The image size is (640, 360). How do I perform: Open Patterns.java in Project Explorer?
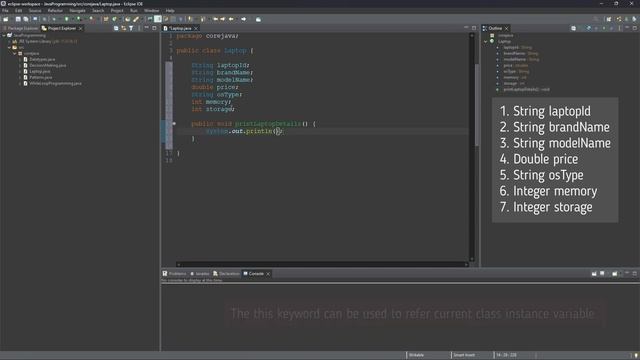(x=40, y=77)
